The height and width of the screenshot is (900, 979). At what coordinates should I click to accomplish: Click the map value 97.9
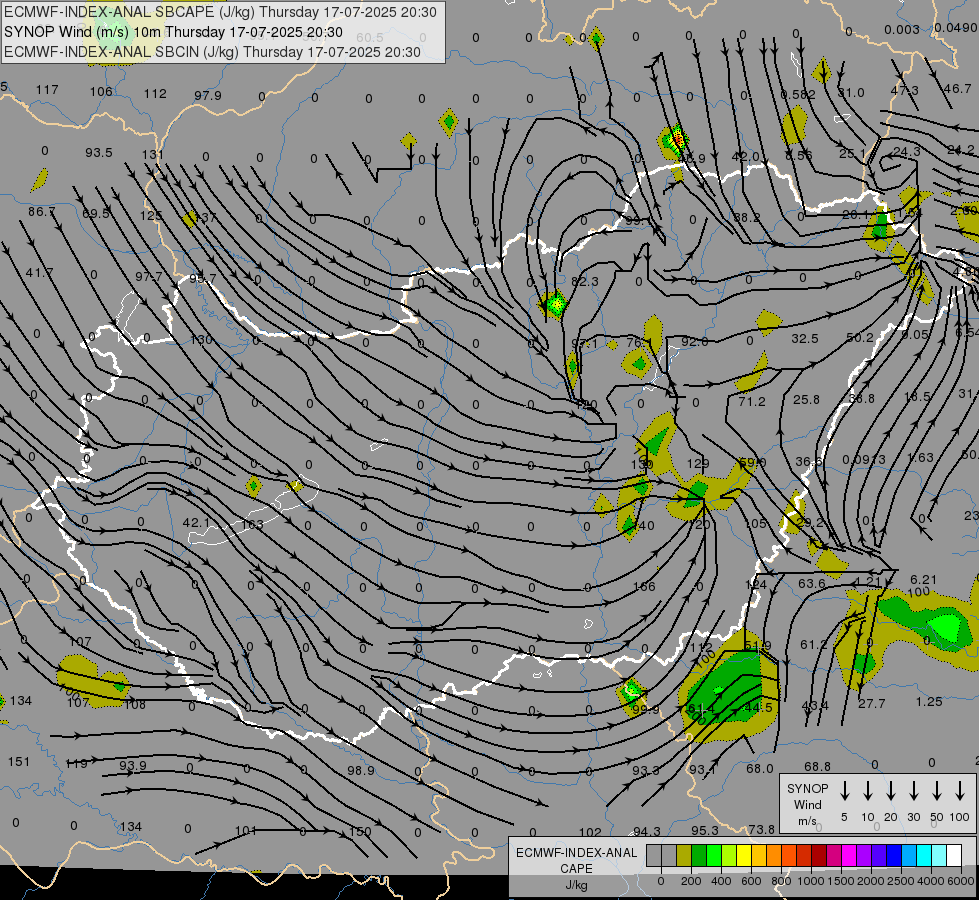pyautogui.click(x=207, y=96)
